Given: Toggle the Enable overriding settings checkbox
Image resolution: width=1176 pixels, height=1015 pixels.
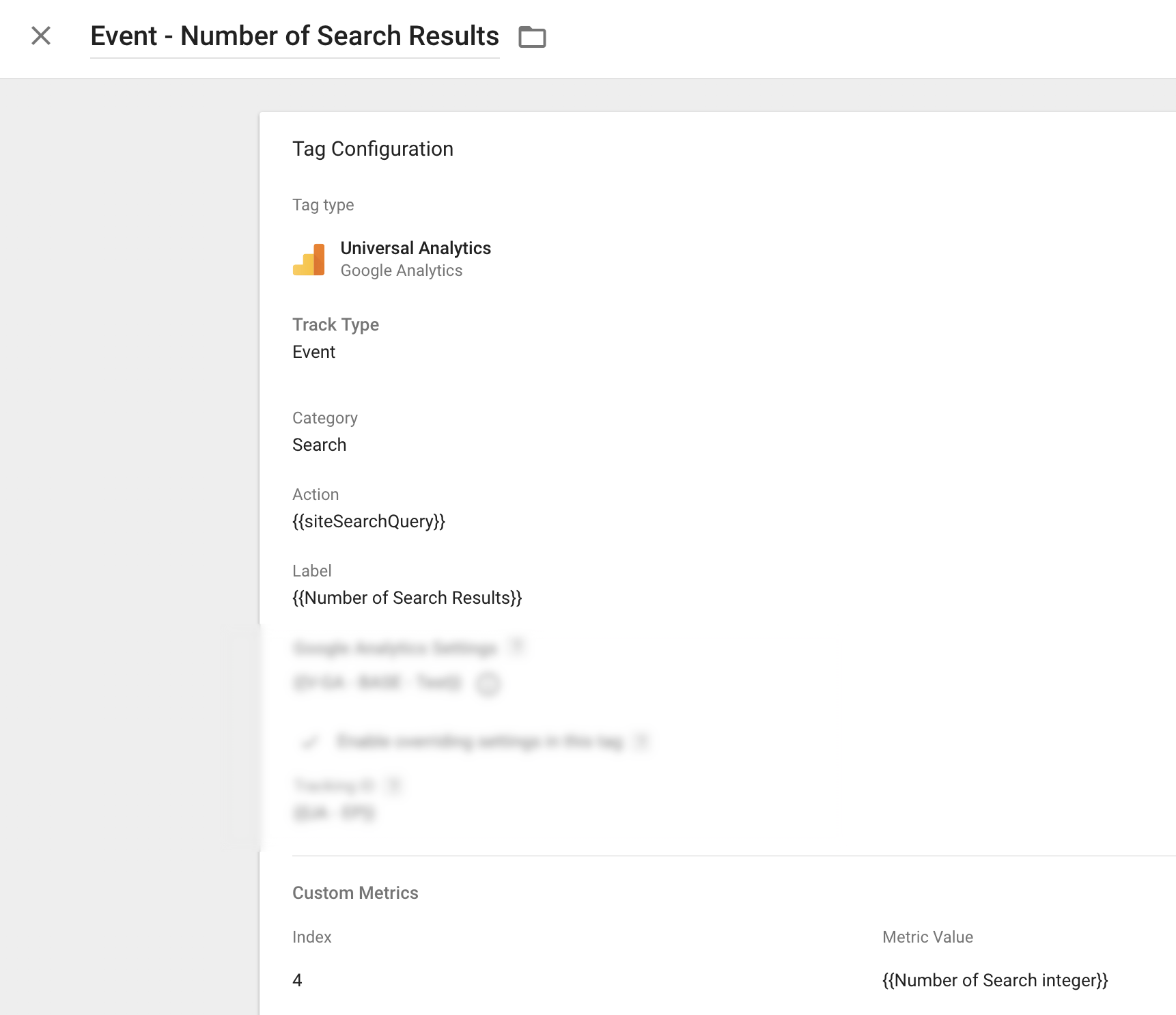Looking at the screenshot, I should [310, 742].
